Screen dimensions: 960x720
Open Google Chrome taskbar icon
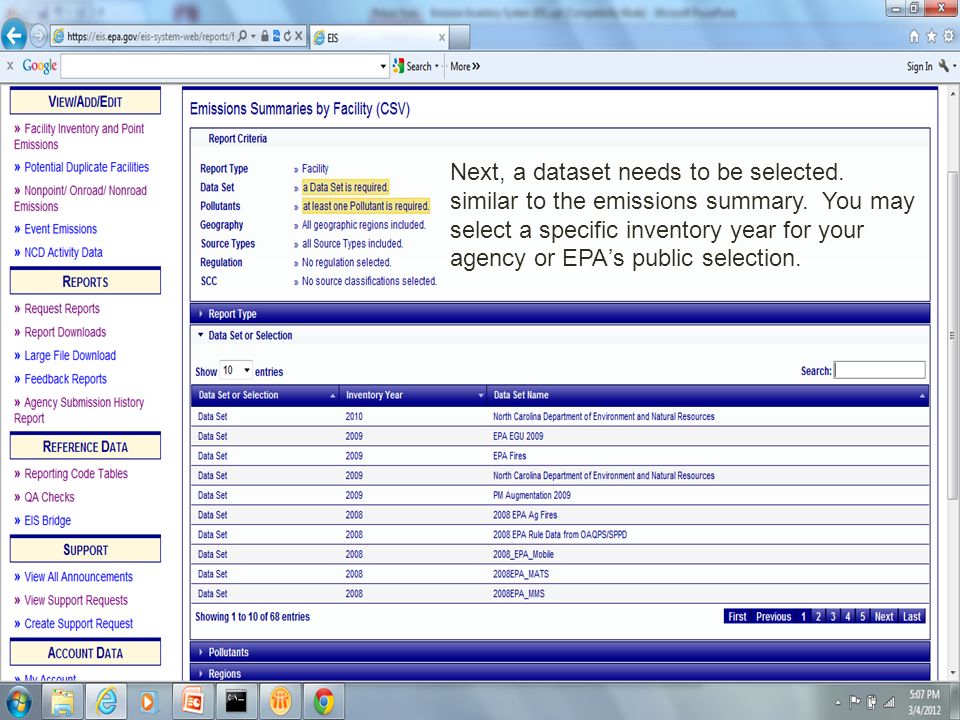point(324,702)
